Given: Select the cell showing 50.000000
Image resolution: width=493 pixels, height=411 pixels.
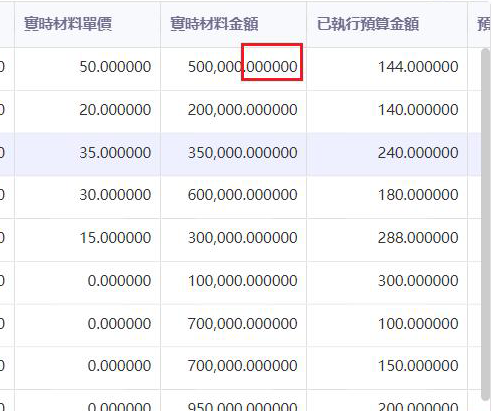Looking at the screenshot, I should point(87,67).
